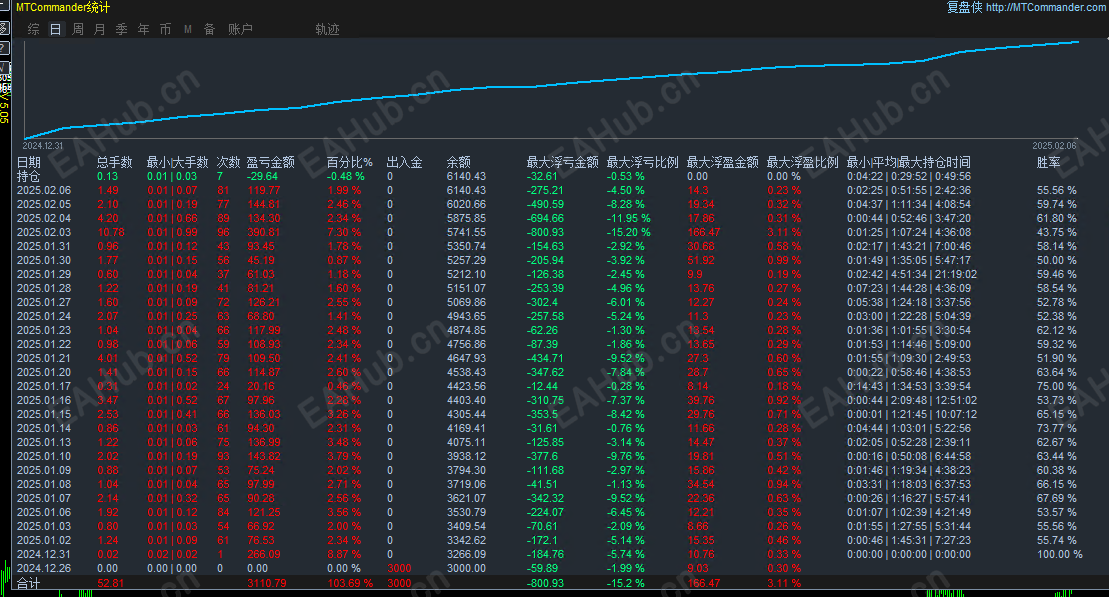Click trade count 96 in 2025.02.03 row
Screen dimensions: 1109x597
tap(223, 232)
